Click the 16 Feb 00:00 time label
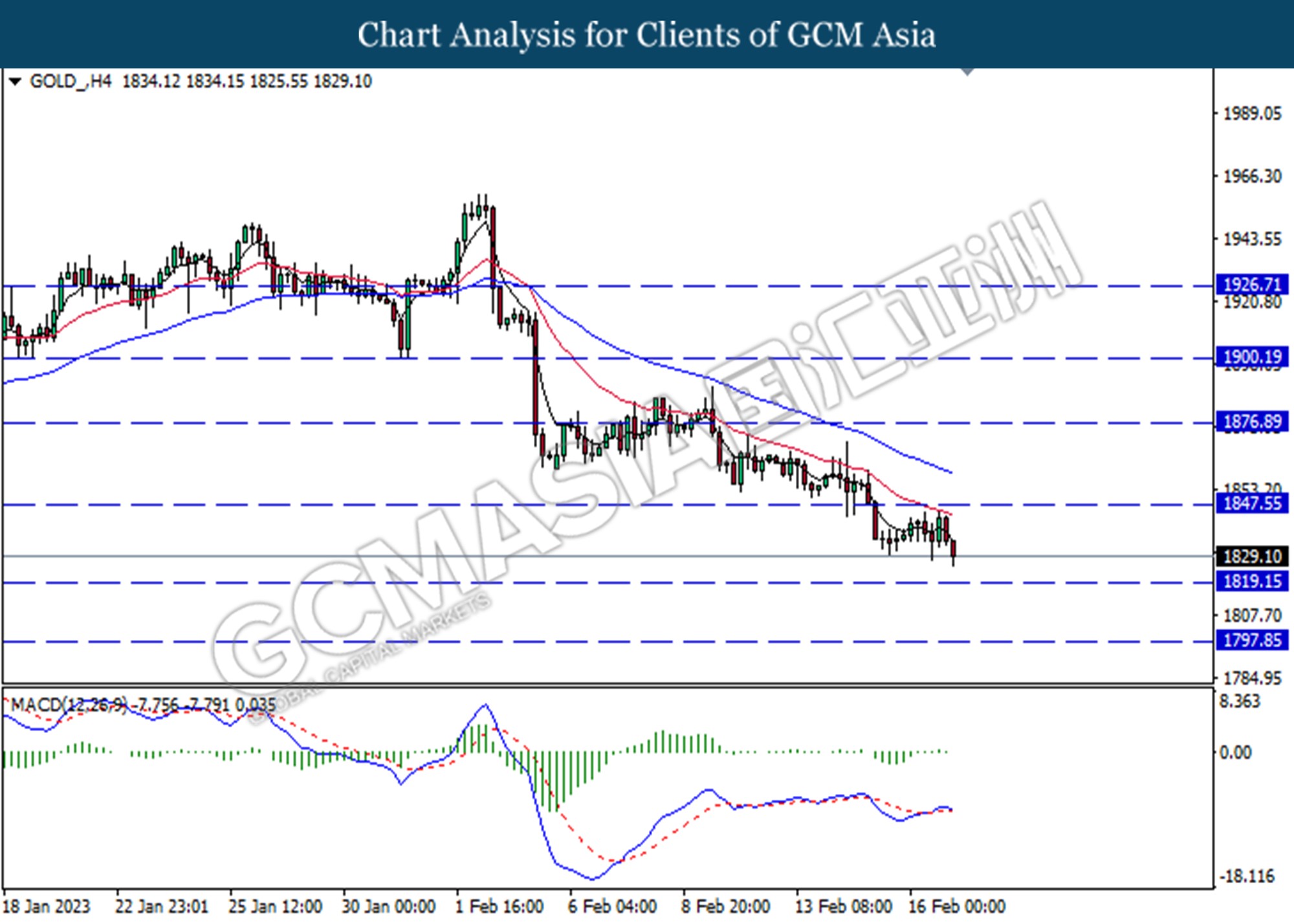The width and height of the screenshot is (1294, 924). (x=956, y=907)
